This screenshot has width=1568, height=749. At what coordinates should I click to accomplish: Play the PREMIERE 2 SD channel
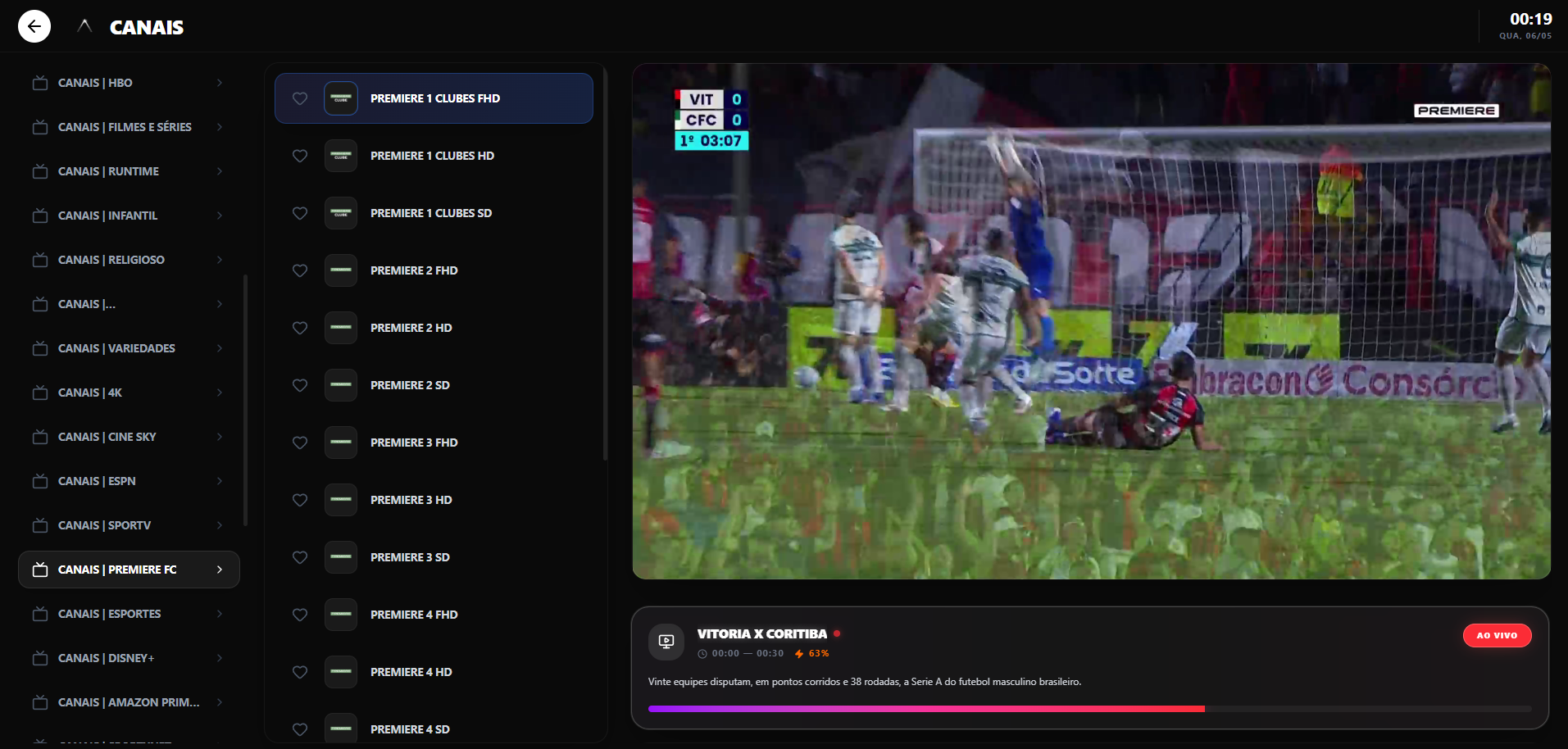[x=434, y=385]
